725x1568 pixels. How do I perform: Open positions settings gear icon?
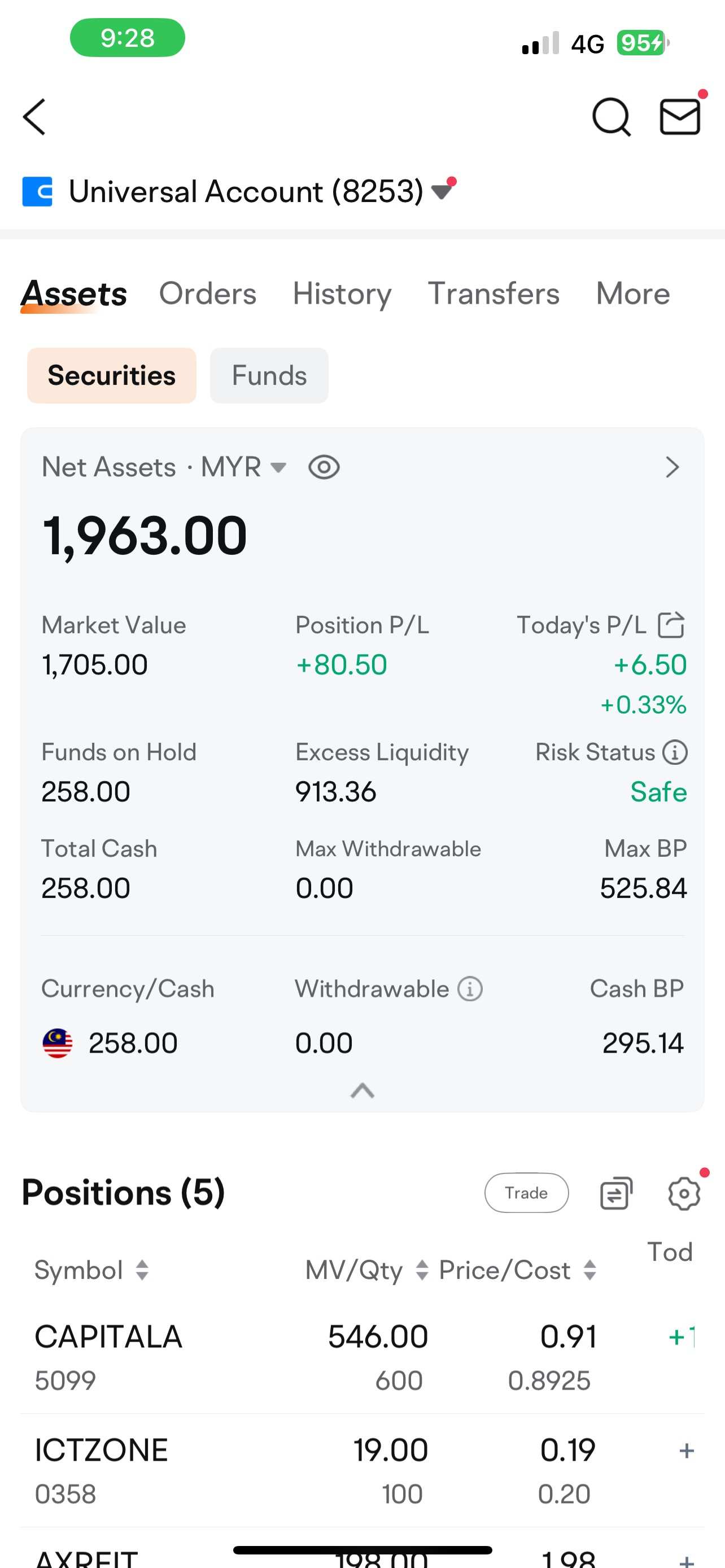[x=684, y=1193]
